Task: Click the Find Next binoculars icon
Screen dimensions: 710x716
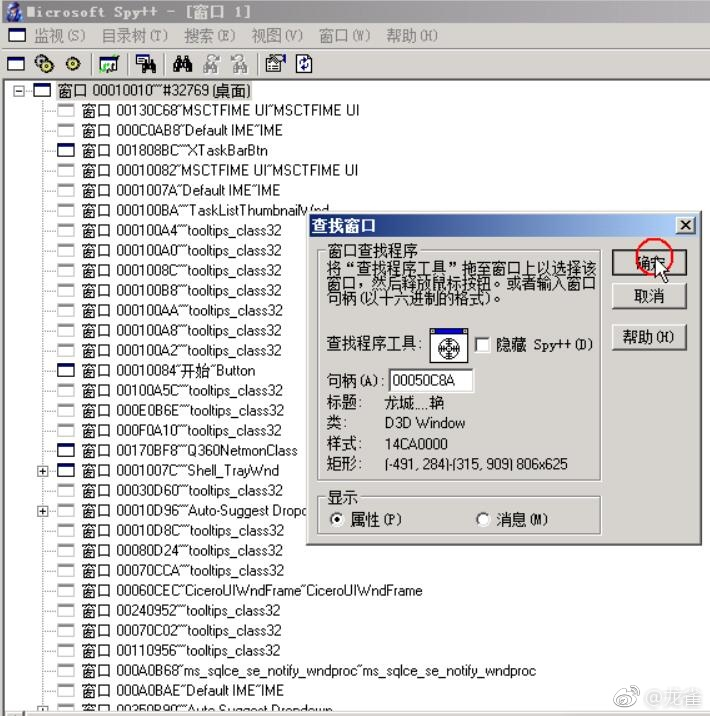Action: [211, 63]
